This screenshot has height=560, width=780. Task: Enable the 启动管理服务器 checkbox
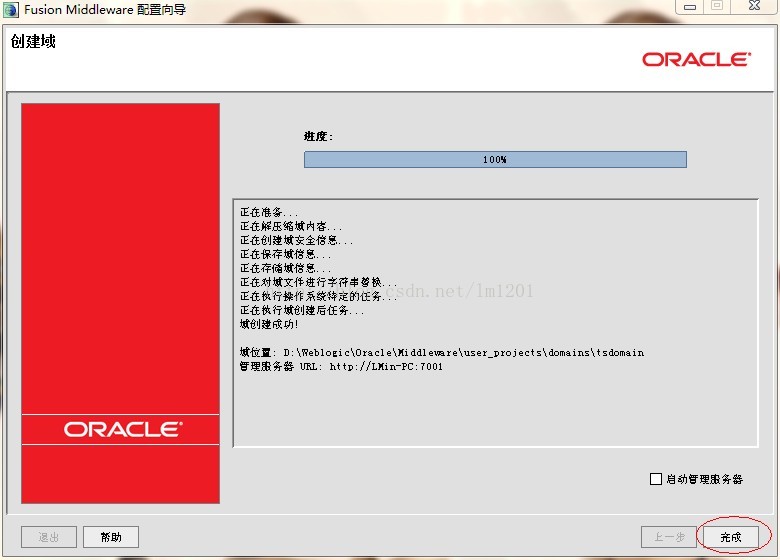656,479
